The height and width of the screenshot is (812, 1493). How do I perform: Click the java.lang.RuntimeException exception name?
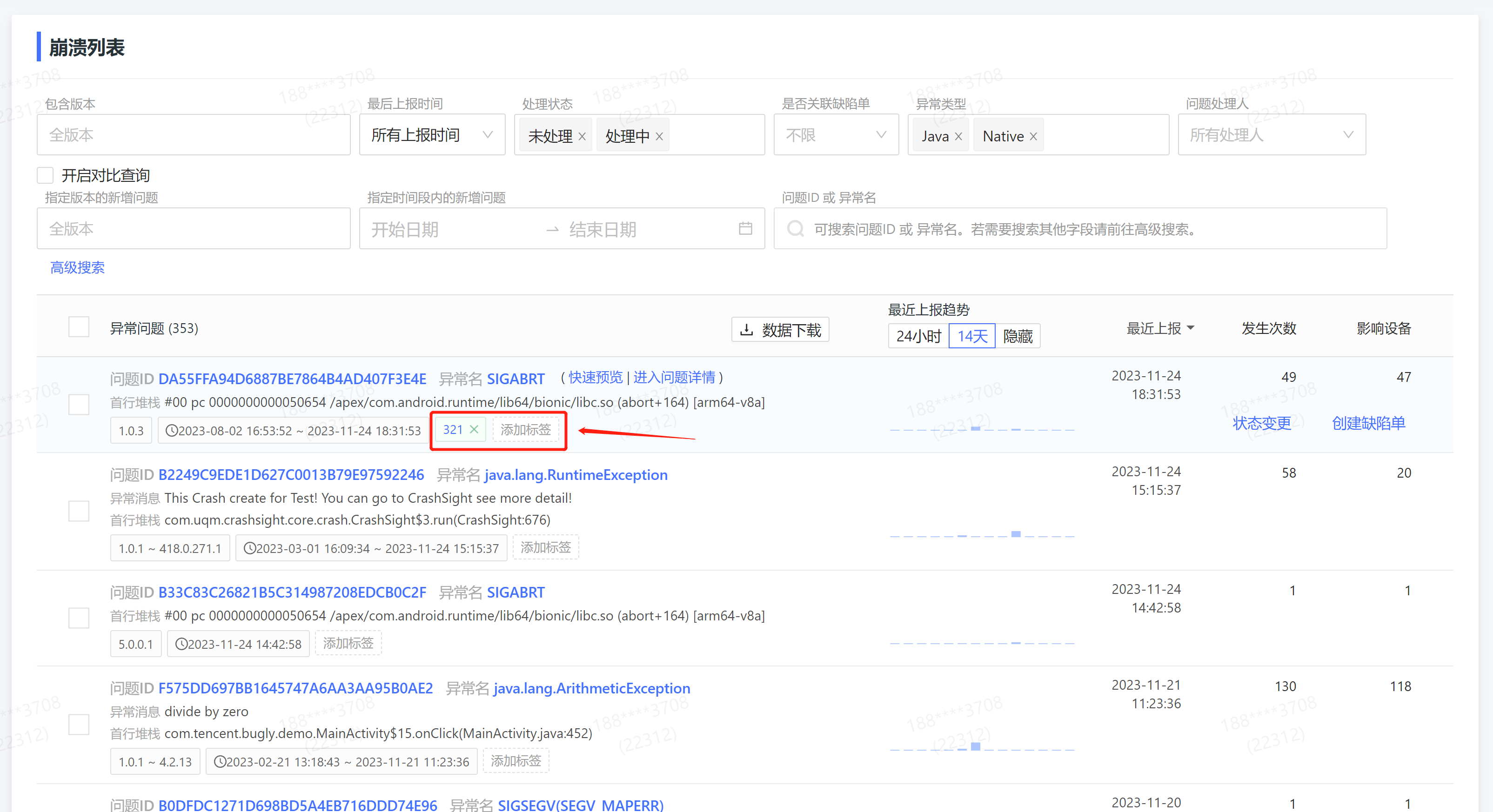pyautogui.click(x=576, y=475)
